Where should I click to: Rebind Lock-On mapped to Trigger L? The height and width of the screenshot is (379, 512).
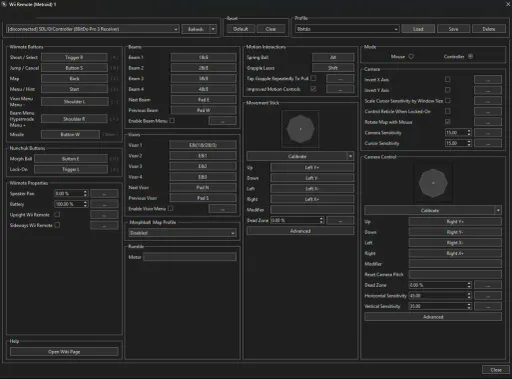coord(71,169)
